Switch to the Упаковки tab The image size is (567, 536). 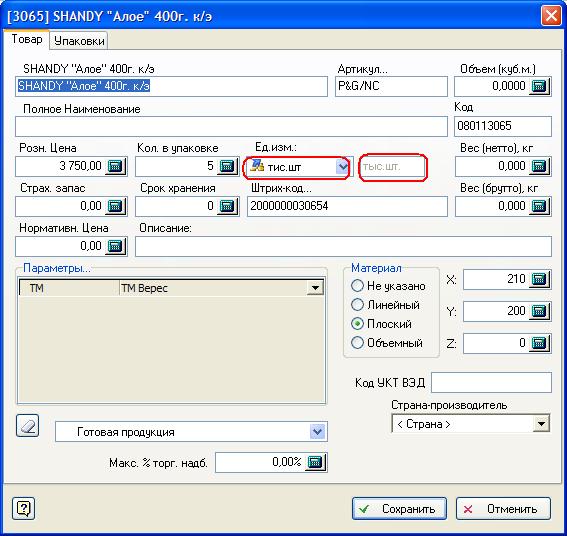[79, 41]
